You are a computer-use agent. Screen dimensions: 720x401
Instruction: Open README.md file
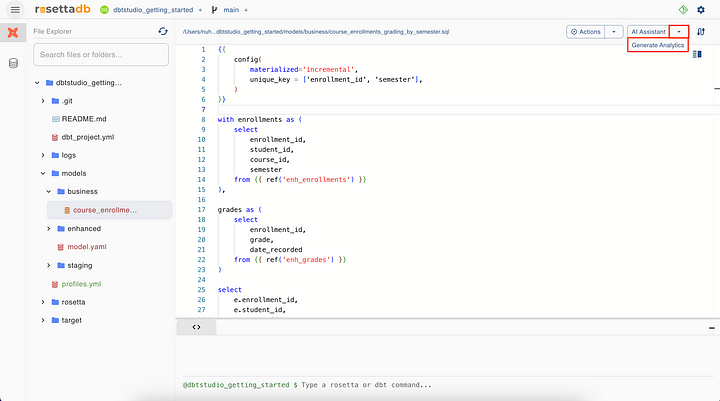84,119
